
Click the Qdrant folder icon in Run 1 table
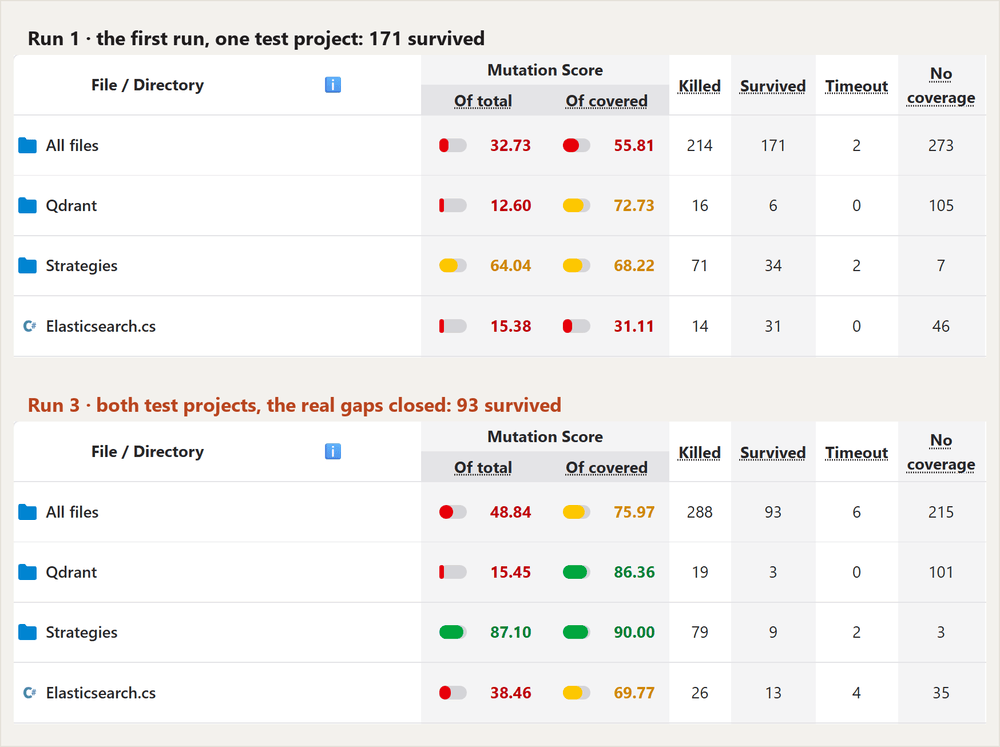click(27, 205)
